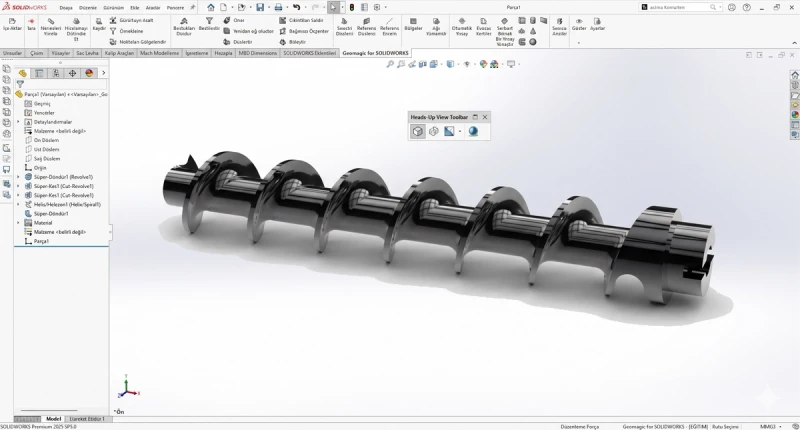
Task: Click the Undo arrow icon
Action: (x=296, y=7)
